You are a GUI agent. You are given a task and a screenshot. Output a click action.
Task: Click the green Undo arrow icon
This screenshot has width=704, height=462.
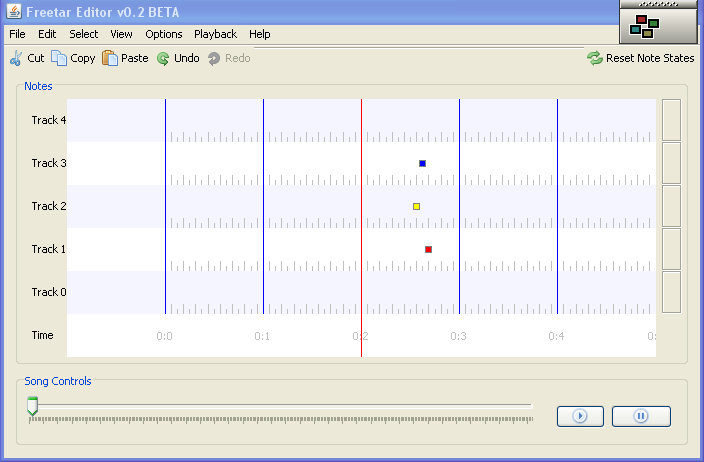pos(163,58)
